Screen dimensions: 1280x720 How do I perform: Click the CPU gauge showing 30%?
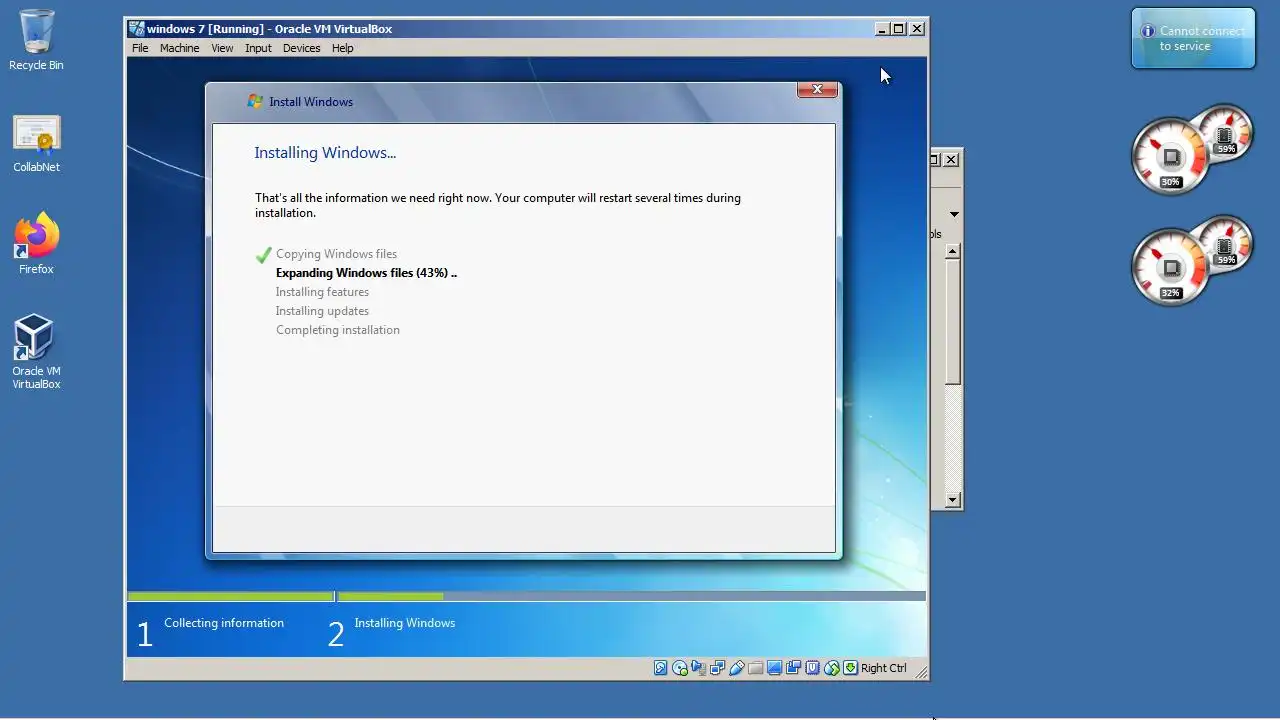pyautogui.click(x=1169, y=158)
